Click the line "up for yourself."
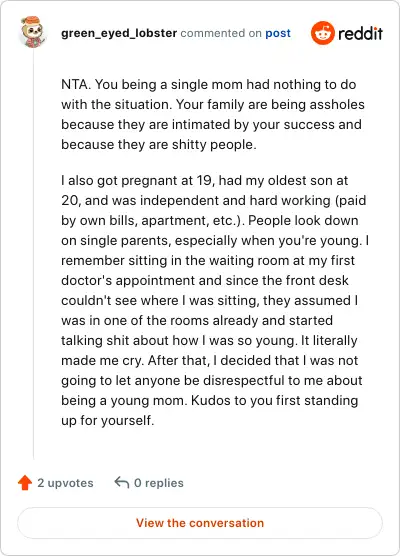The width and height of the screenshot is (400, 556). point(107,421)
